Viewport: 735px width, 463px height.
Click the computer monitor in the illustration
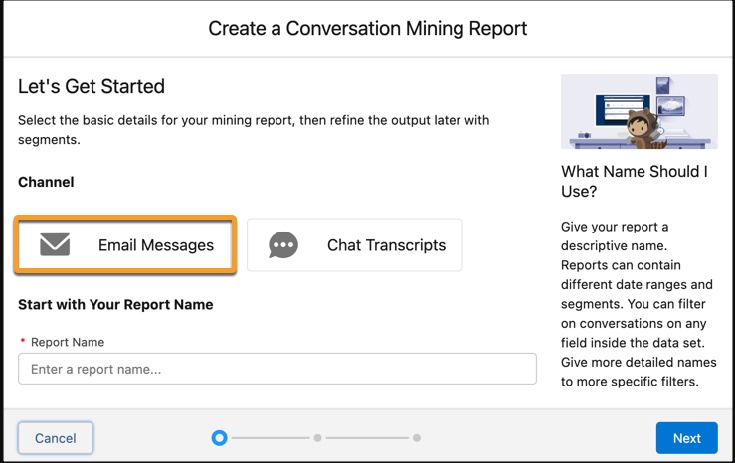622,110
